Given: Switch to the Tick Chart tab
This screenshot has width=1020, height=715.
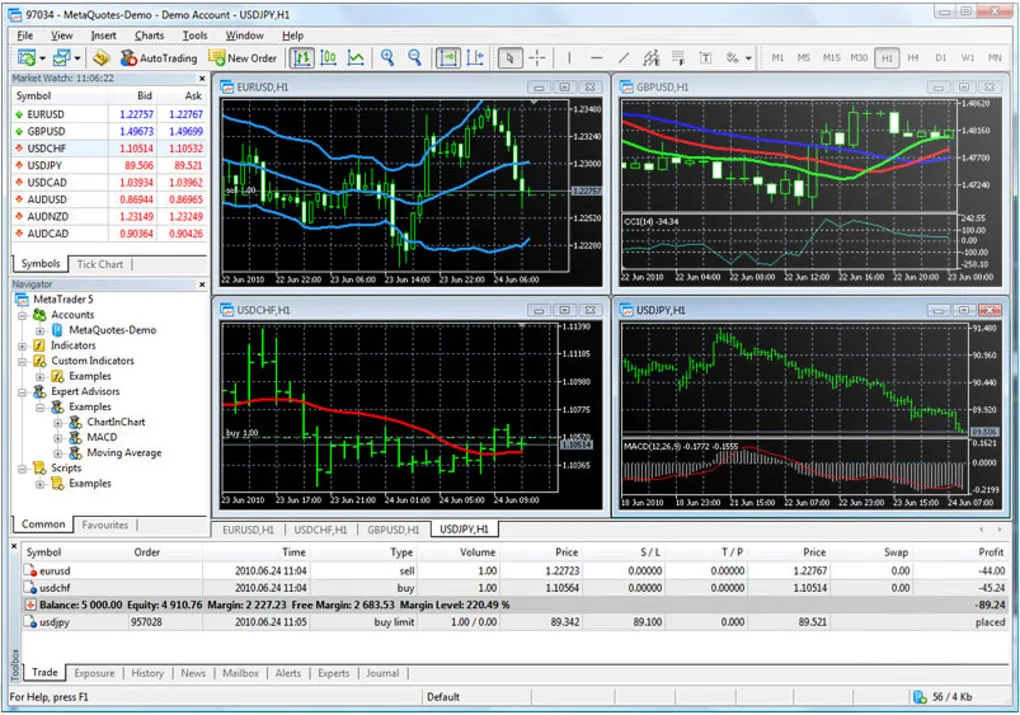Looking at the screenshot, I should coord(99,264).
